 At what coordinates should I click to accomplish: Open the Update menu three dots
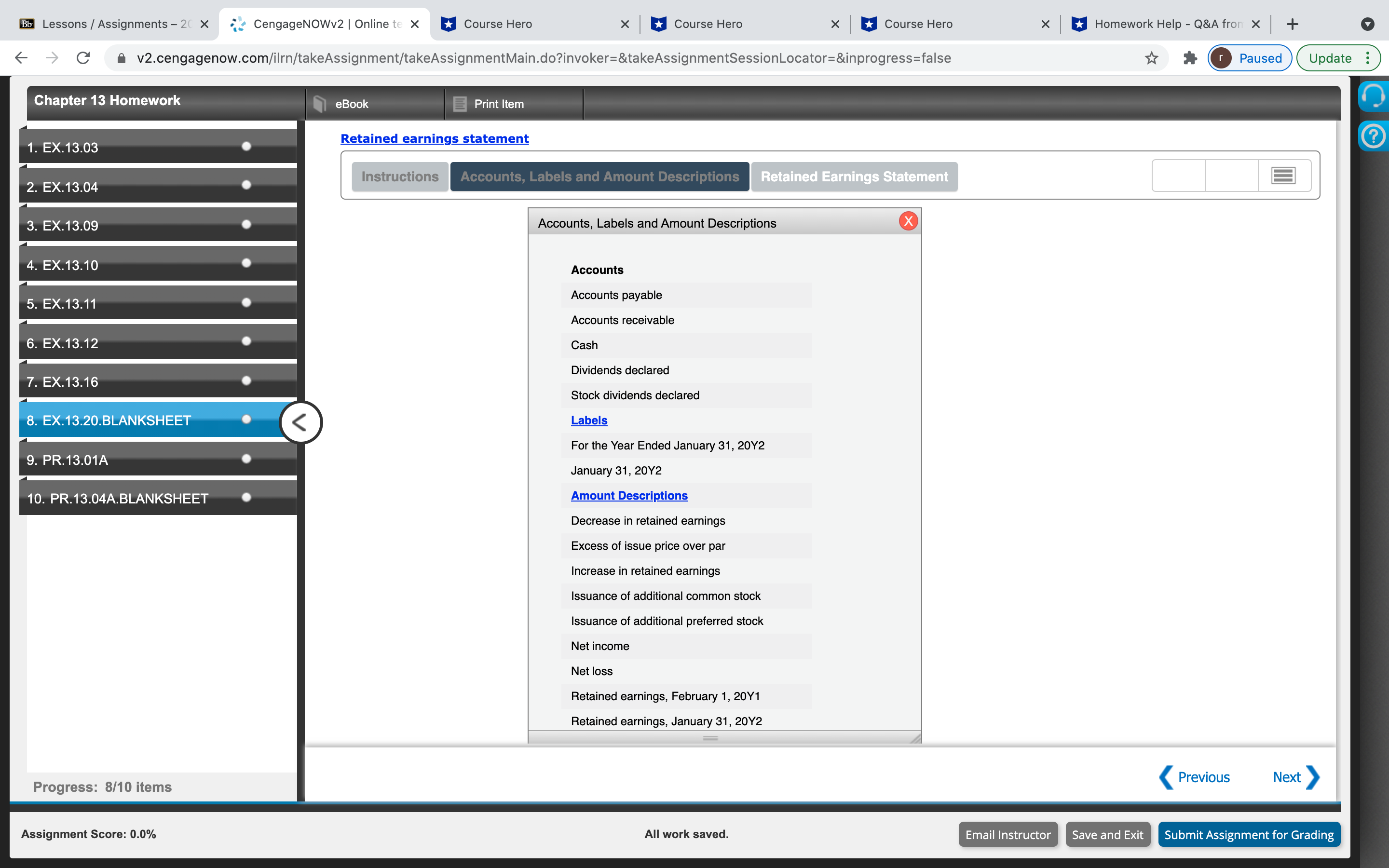coord(1368,58)
